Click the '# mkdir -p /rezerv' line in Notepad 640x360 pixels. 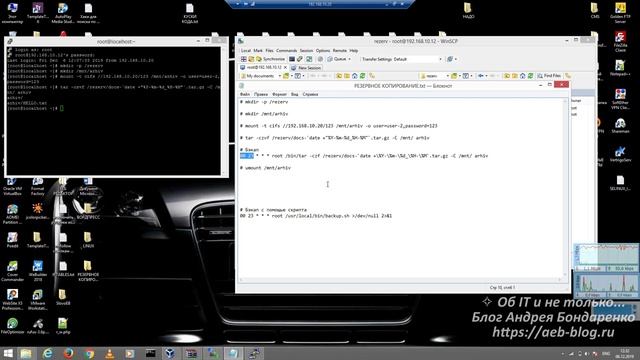(264, 102)
